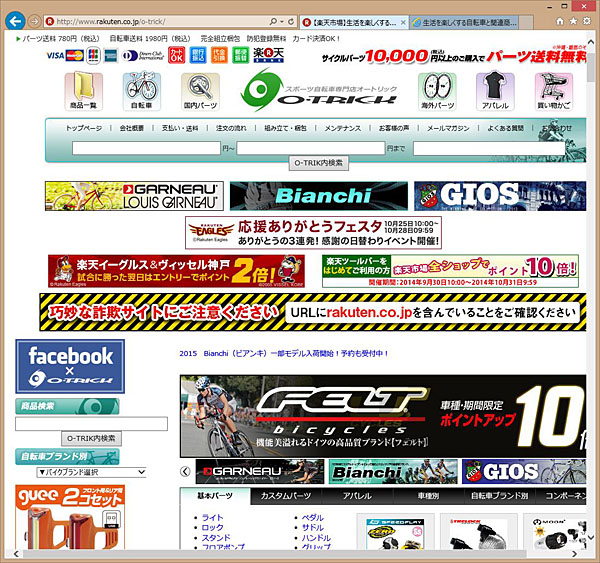Open トップページ in the nav bar

pyautogui.click(x=84, y=128)
